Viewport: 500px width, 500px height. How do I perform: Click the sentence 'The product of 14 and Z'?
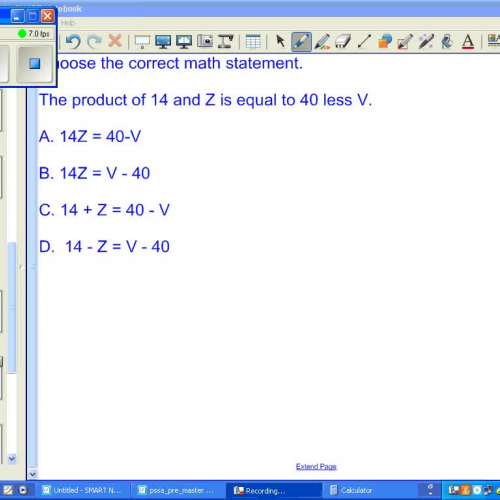[127, 100]
